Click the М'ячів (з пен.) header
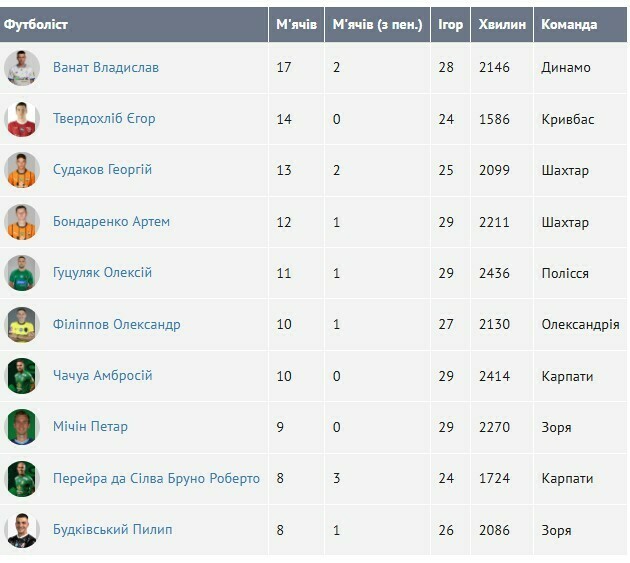Image resolution: width=630 pixels, height=563 pixels. coord(377,24)
